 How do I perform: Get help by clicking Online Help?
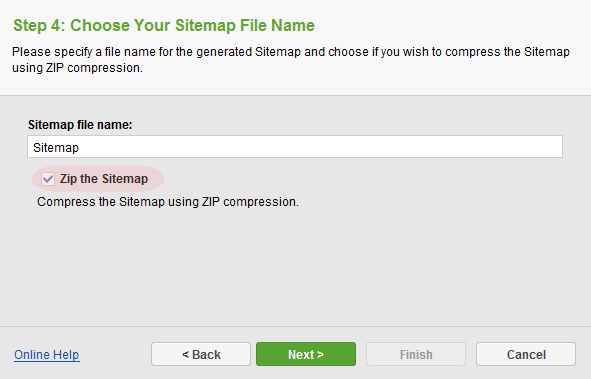pos(47,355)
